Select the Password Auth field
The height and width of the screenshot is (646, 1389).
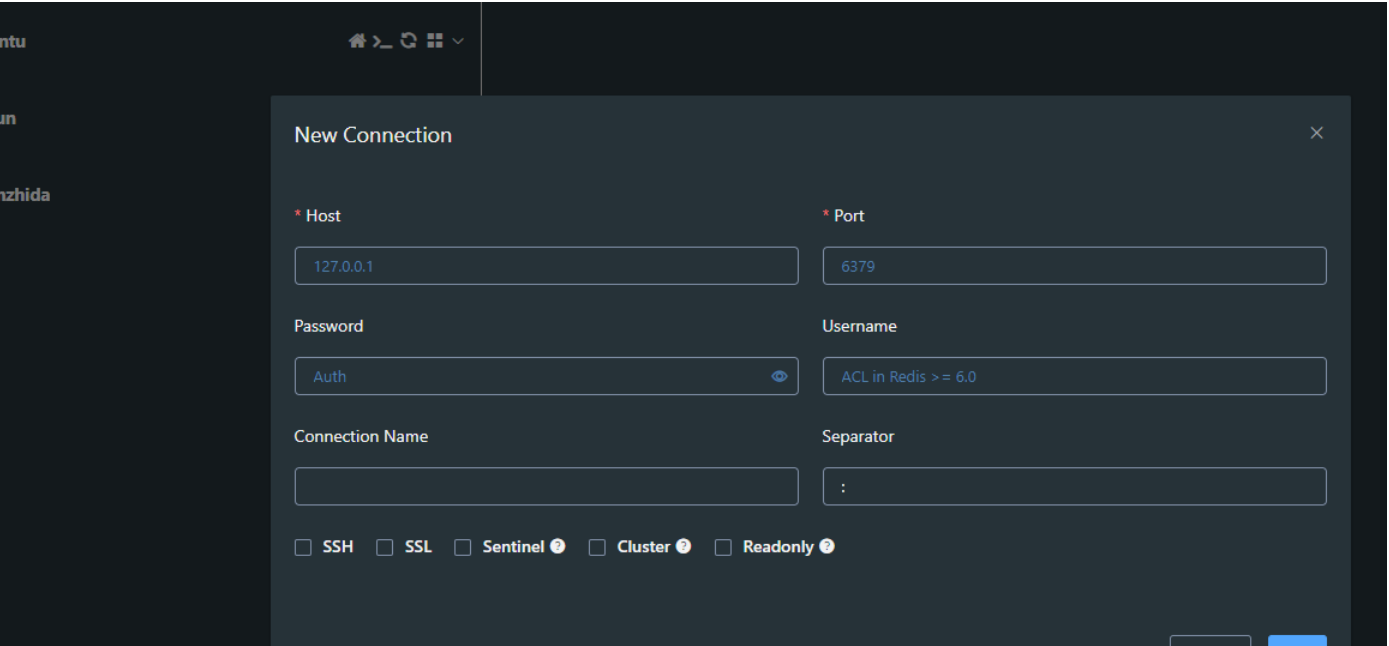tap(530, 376)
